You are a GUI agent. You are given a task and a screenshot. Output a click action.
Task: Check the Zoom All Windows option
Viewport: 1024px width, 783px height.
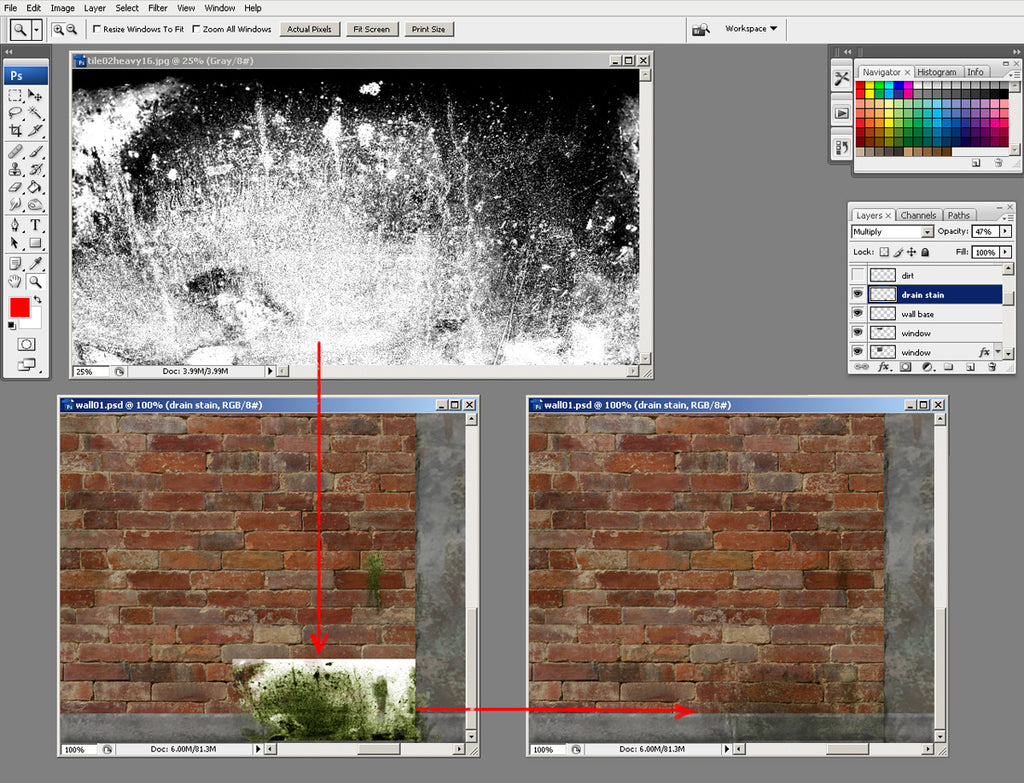(x=196, y=30)
